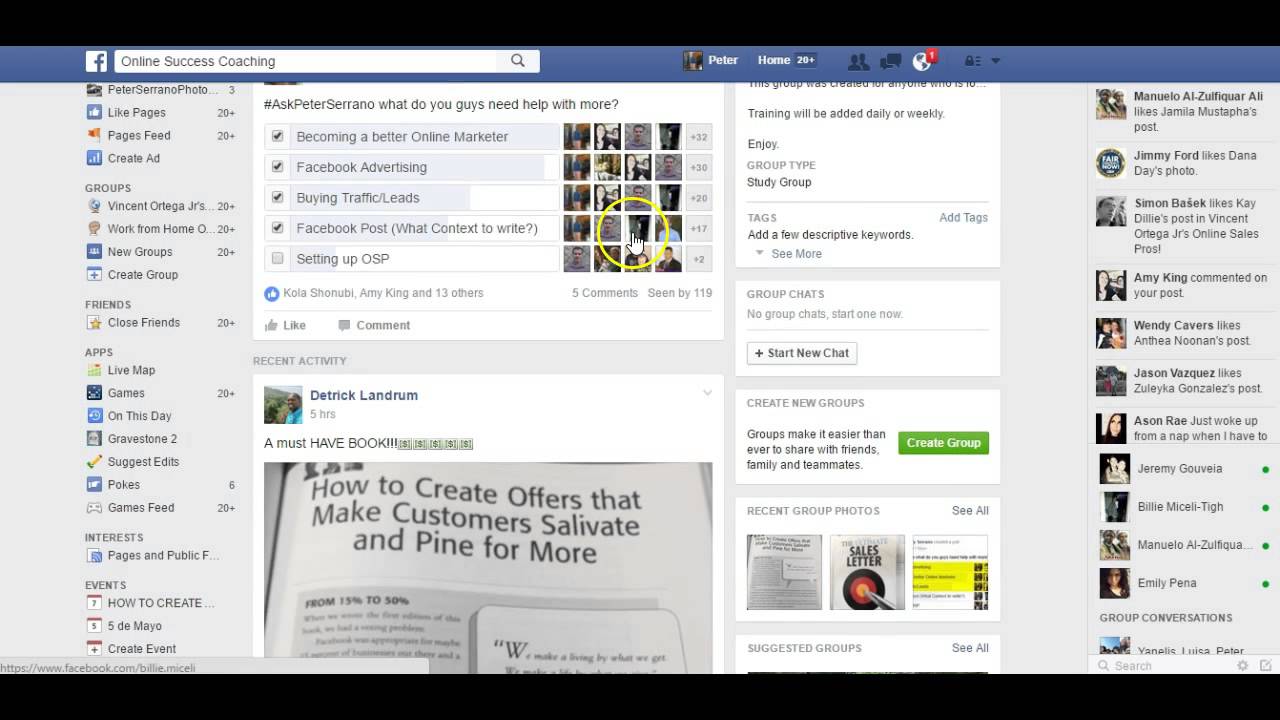Open the notifications globe icon

point(922,61)
